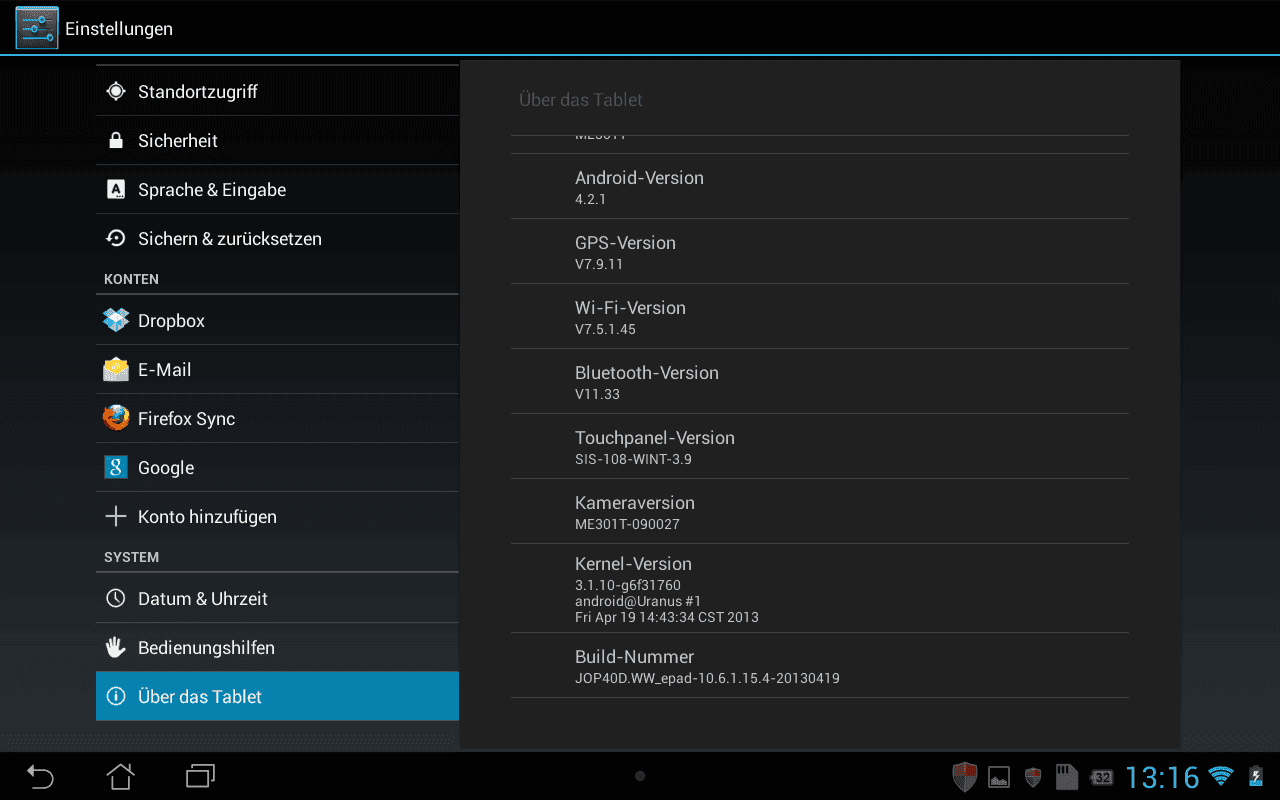1280x800 pixels.
Task: Tap the Sichern & zurücksetzen restore icon
Action: click(116, 238)
